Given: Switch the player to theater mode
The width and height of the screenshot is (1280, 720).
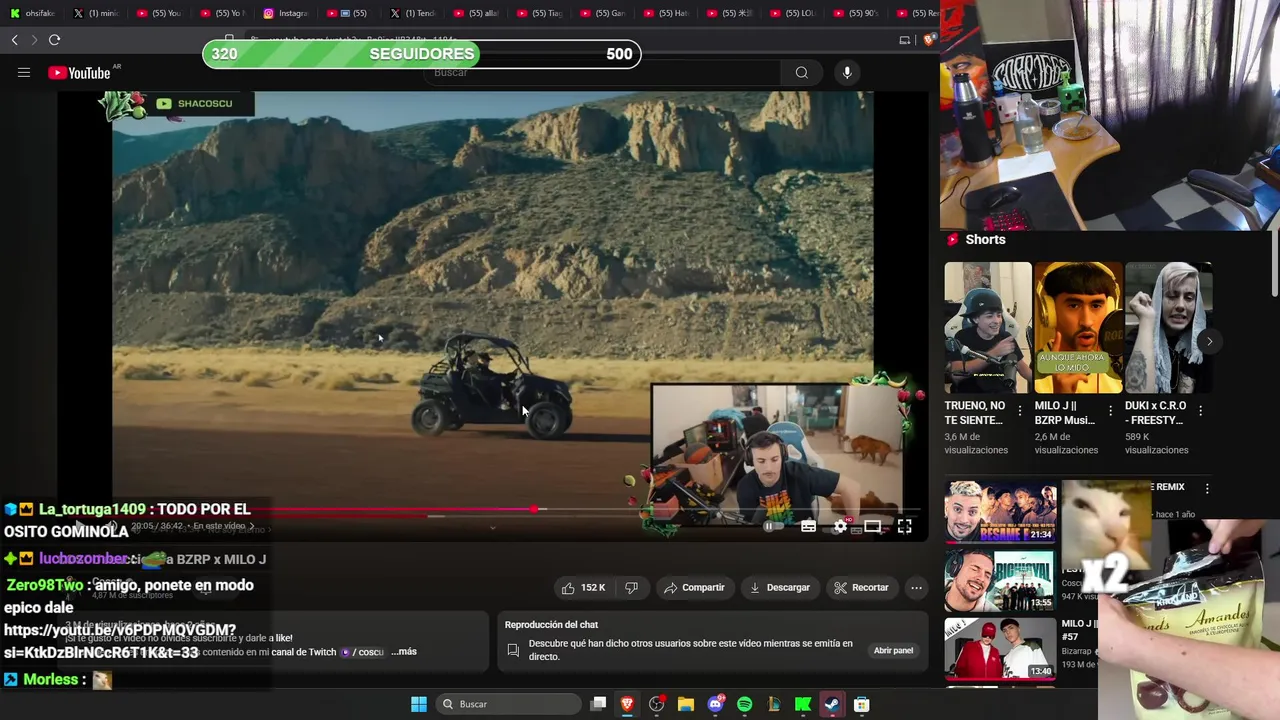Looking at the screenshot, I should point(873,526).
